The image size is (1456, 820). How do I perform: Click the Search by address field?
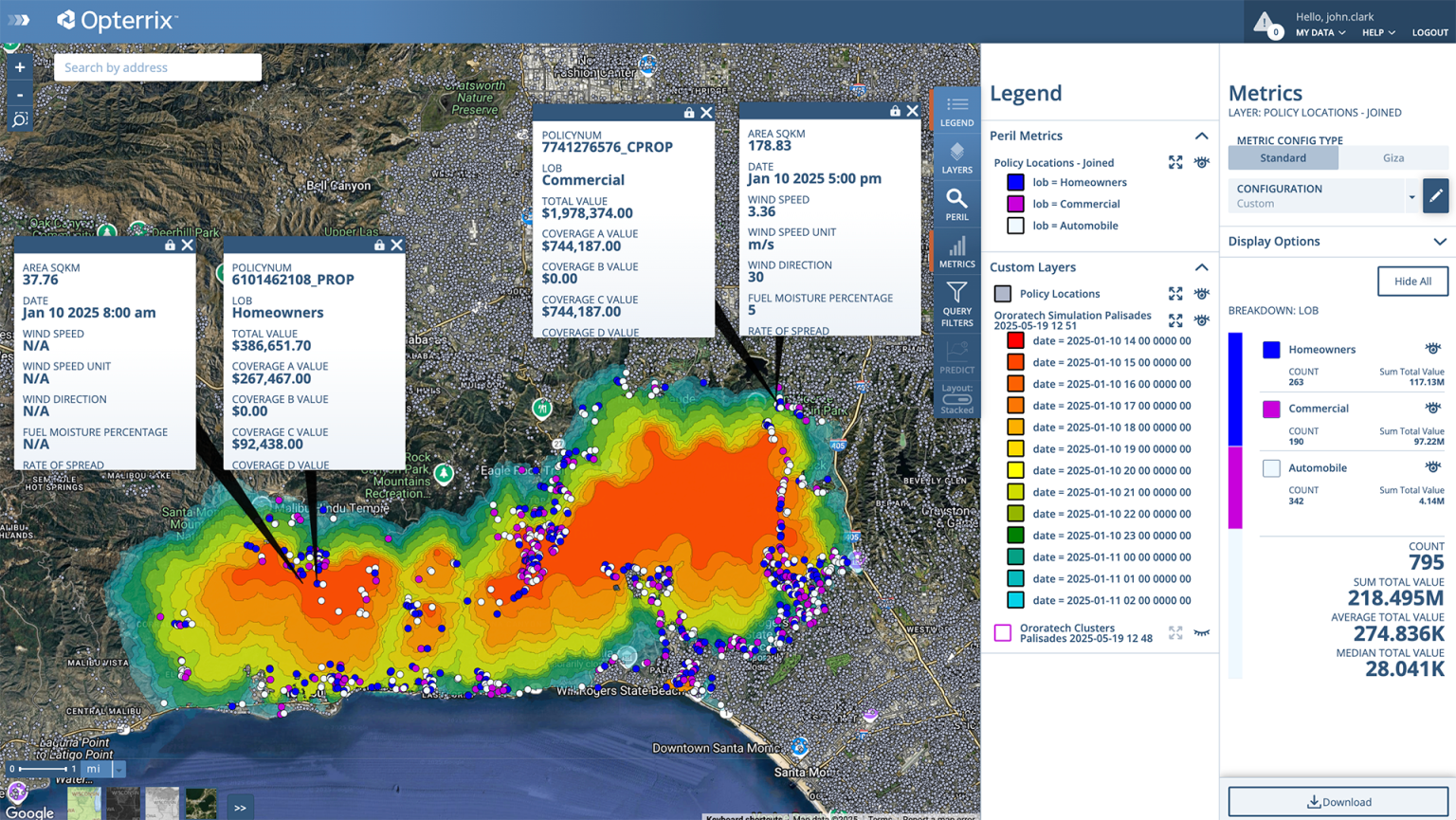click(157, 67)
